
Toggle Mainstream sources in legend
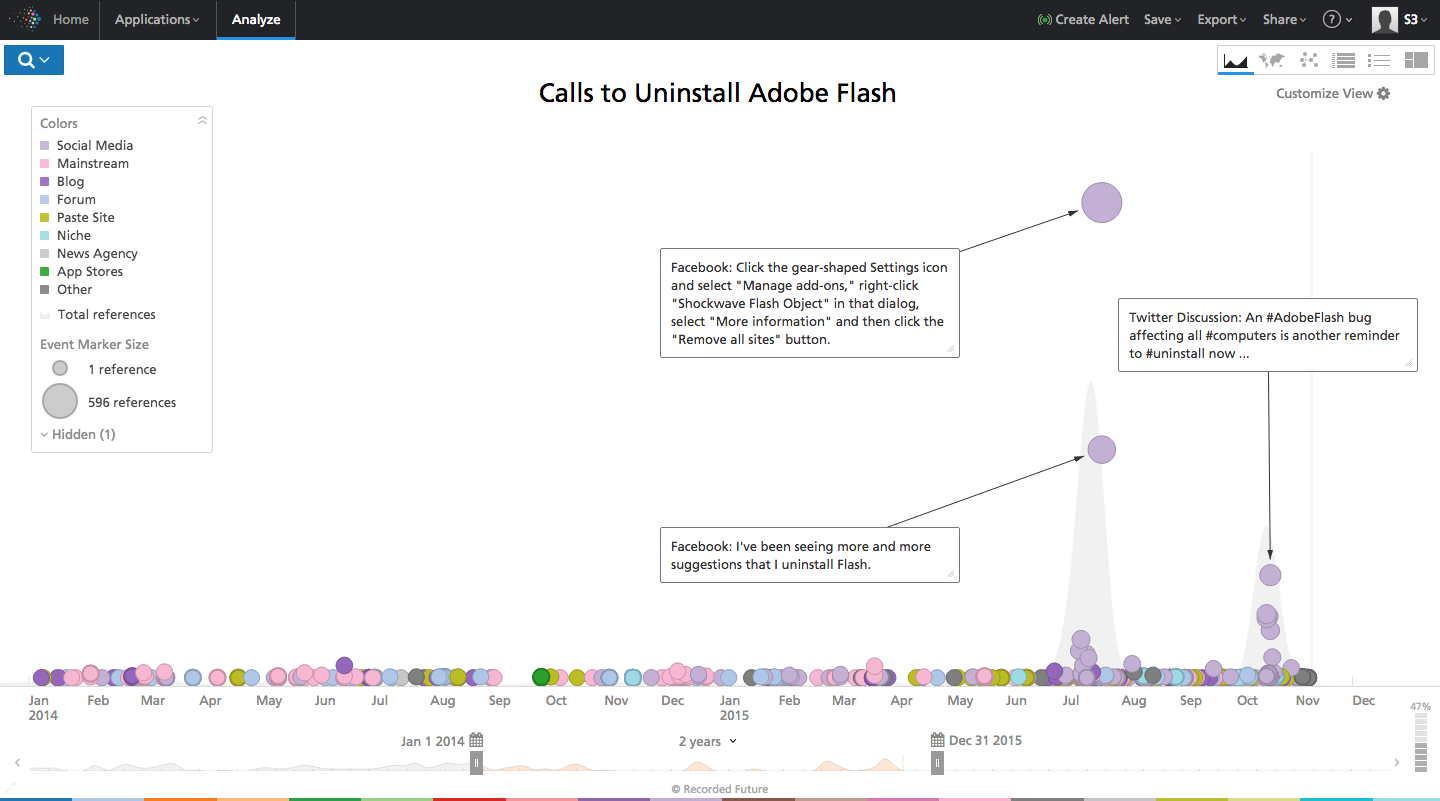92,164
